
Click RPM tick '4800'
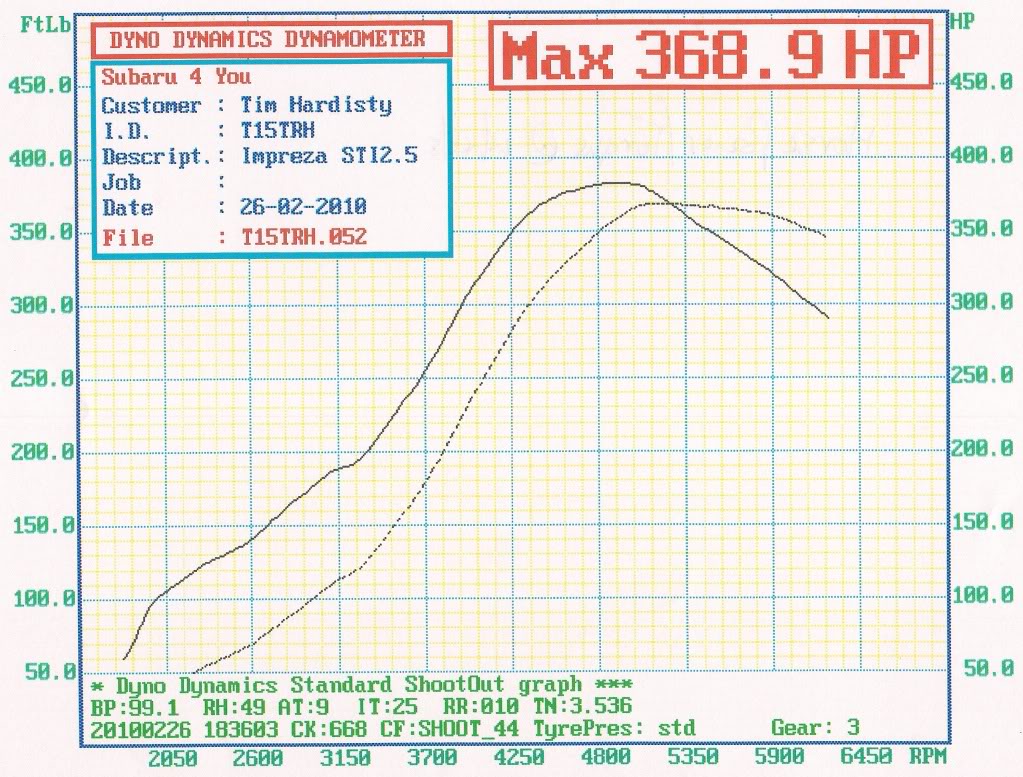coord(606,757)
